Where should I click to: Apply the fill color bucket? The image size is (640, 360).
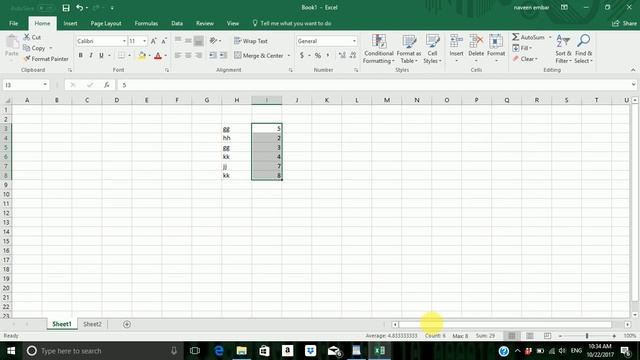coord(142,56)
